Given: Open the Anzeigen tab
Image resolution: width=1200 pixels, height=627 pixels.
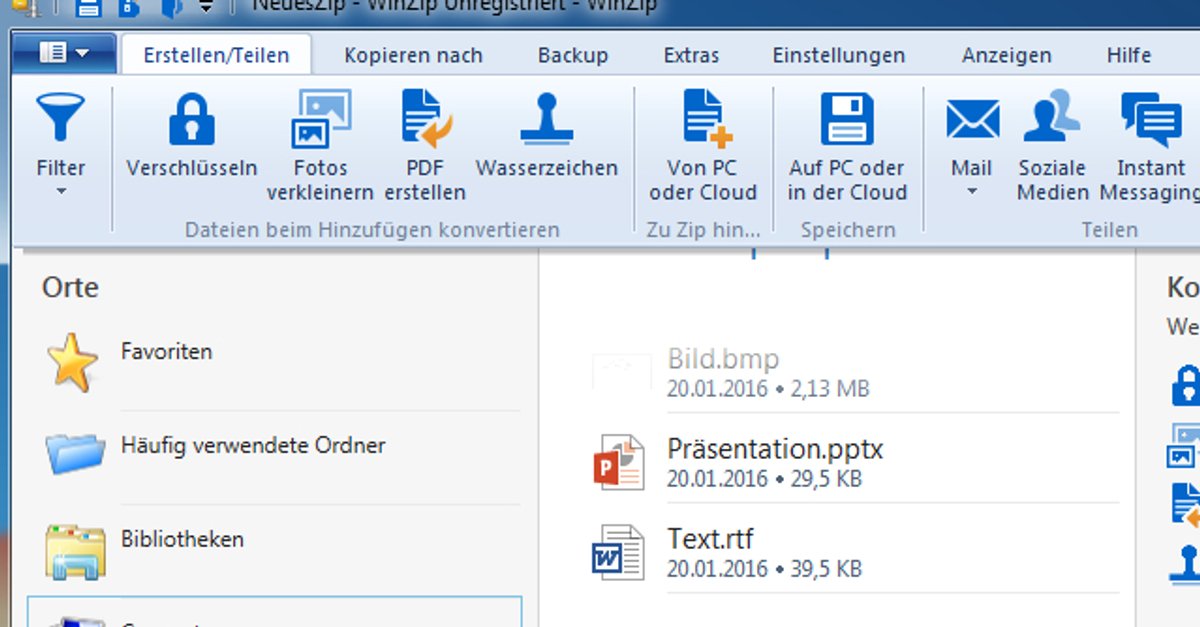Looking at the screenshot, I should 1006,55.
